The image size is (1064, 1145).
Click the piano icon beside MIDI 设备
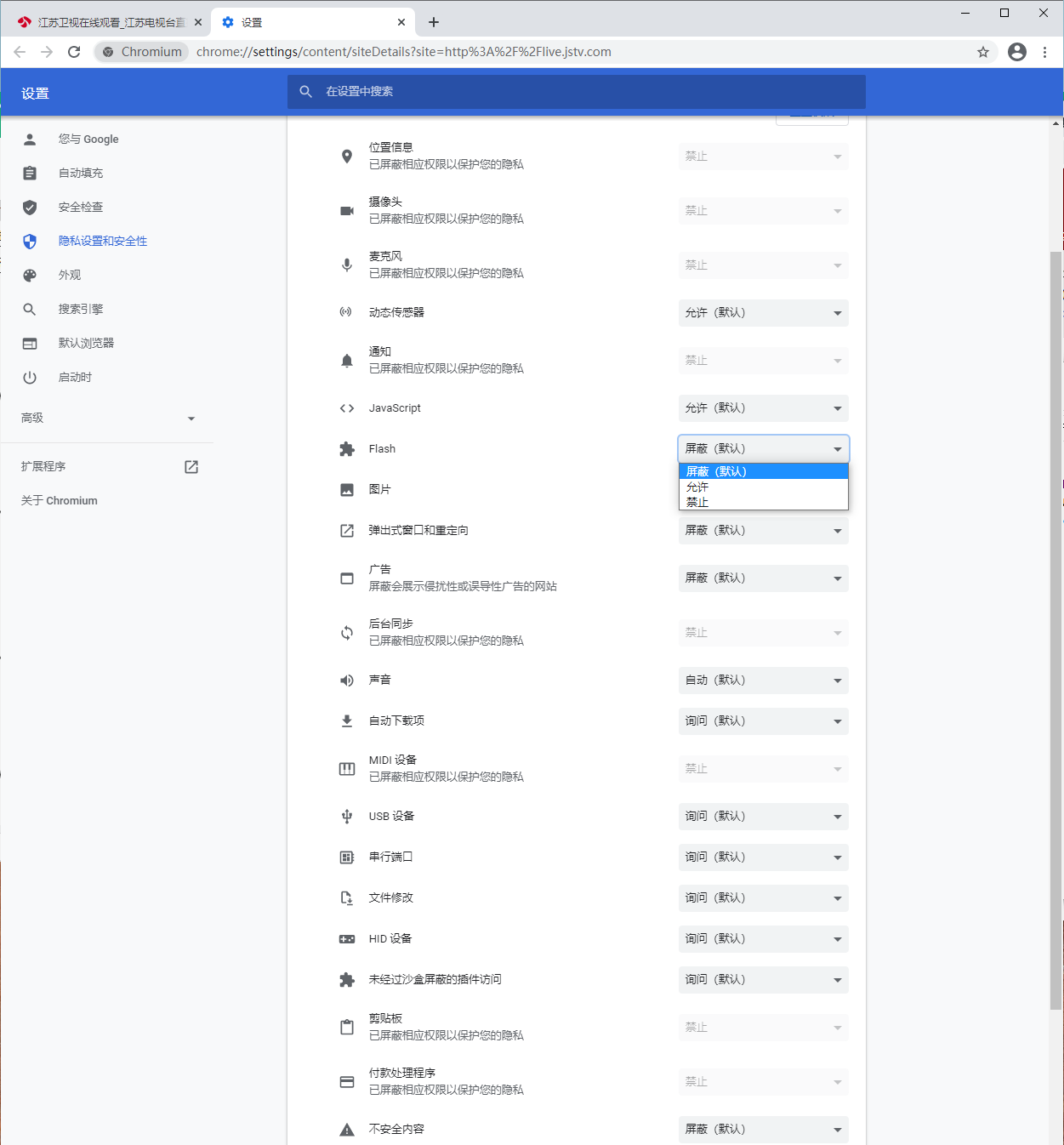click(347, 769)
